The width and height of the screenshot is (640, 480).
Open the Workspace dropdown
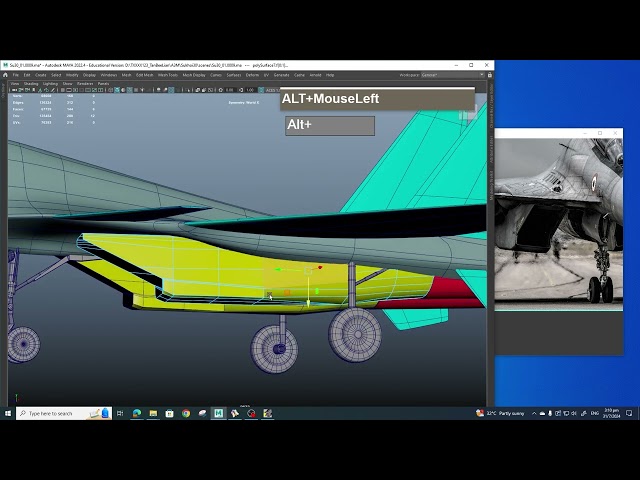click(x=453, y=75)
